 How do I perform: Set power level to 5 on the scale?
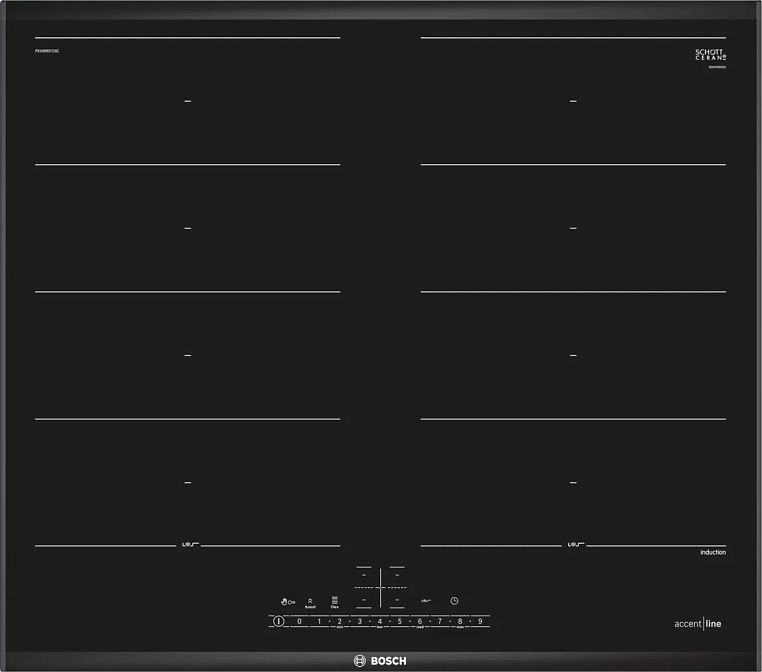[400, 621]
